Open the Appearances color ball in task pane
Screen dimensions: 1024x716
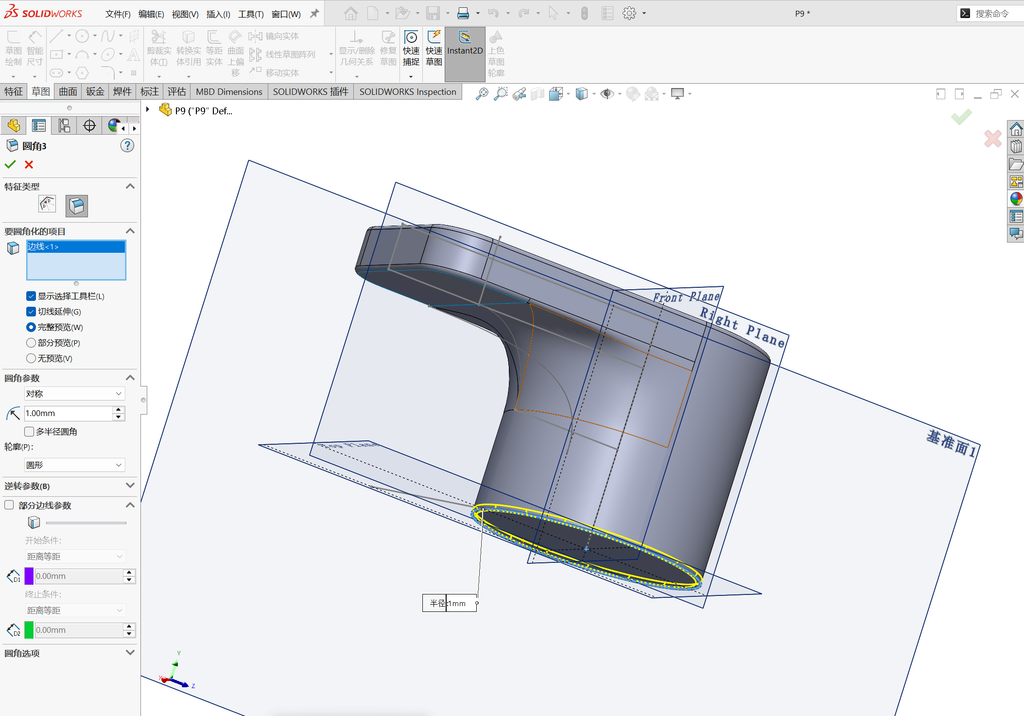(x=1016, y=199)
